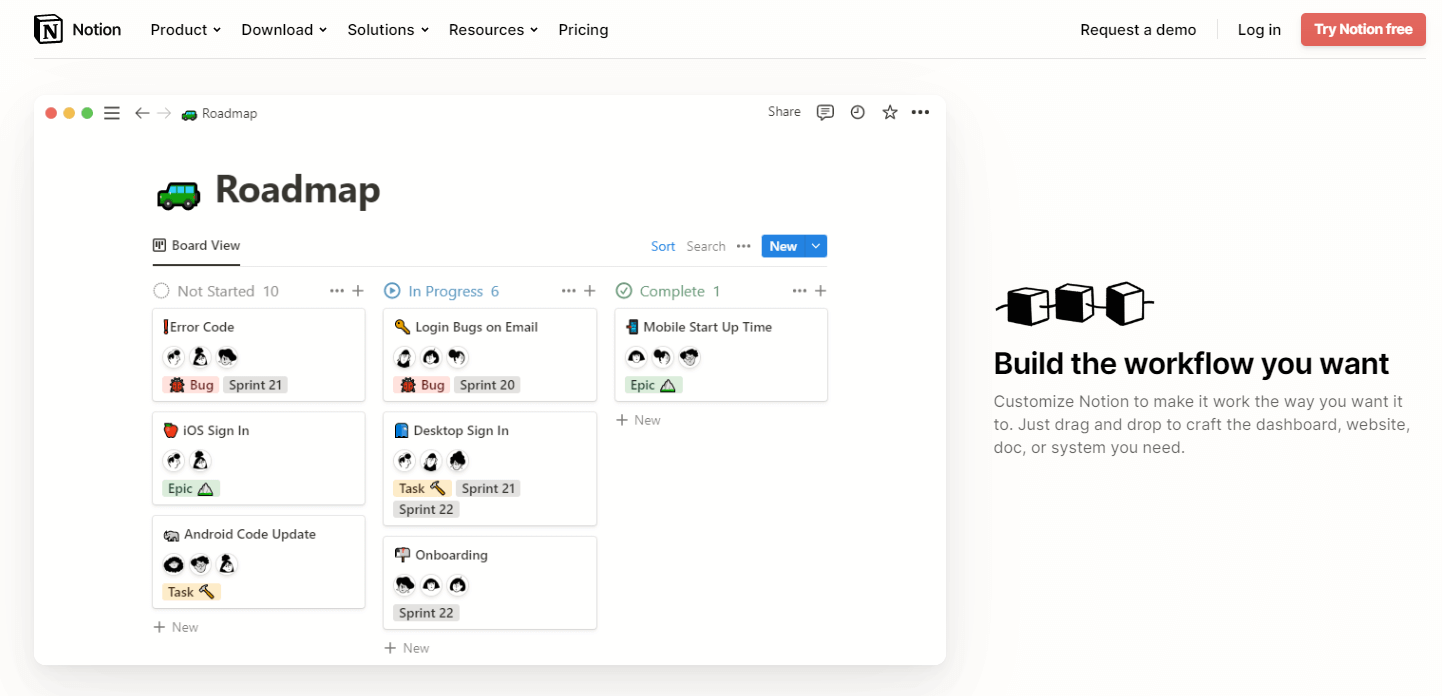The image size is (1442, 696).
Task: Open the ellipsis menu on Not Started column
Action: (337, 290)
